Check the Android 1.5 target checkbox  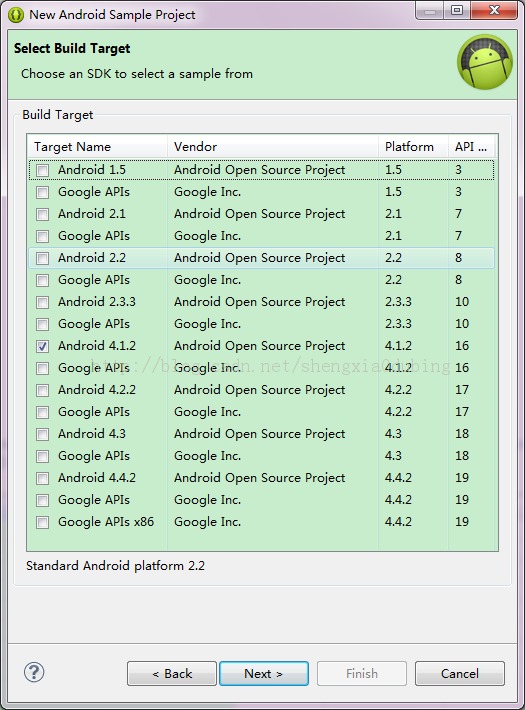coord(43,170)
